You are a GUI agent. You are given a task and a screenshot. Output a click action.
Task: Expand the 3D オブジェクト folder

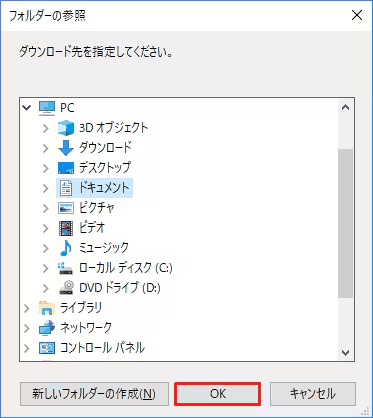[x=46, y=128]
